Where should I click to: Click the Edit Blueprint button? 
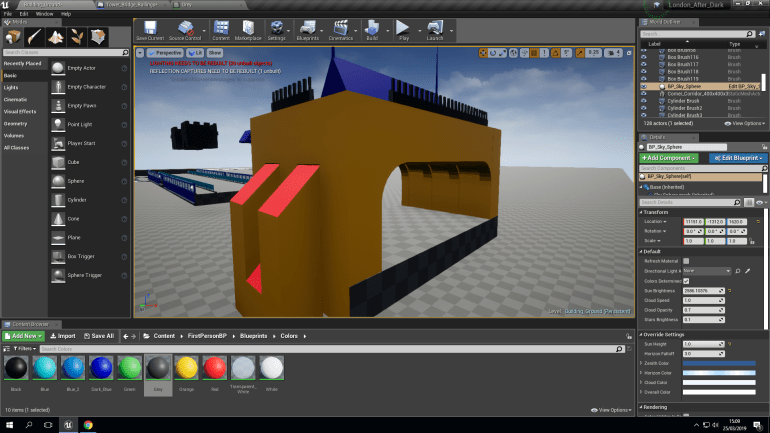(738, 158)
